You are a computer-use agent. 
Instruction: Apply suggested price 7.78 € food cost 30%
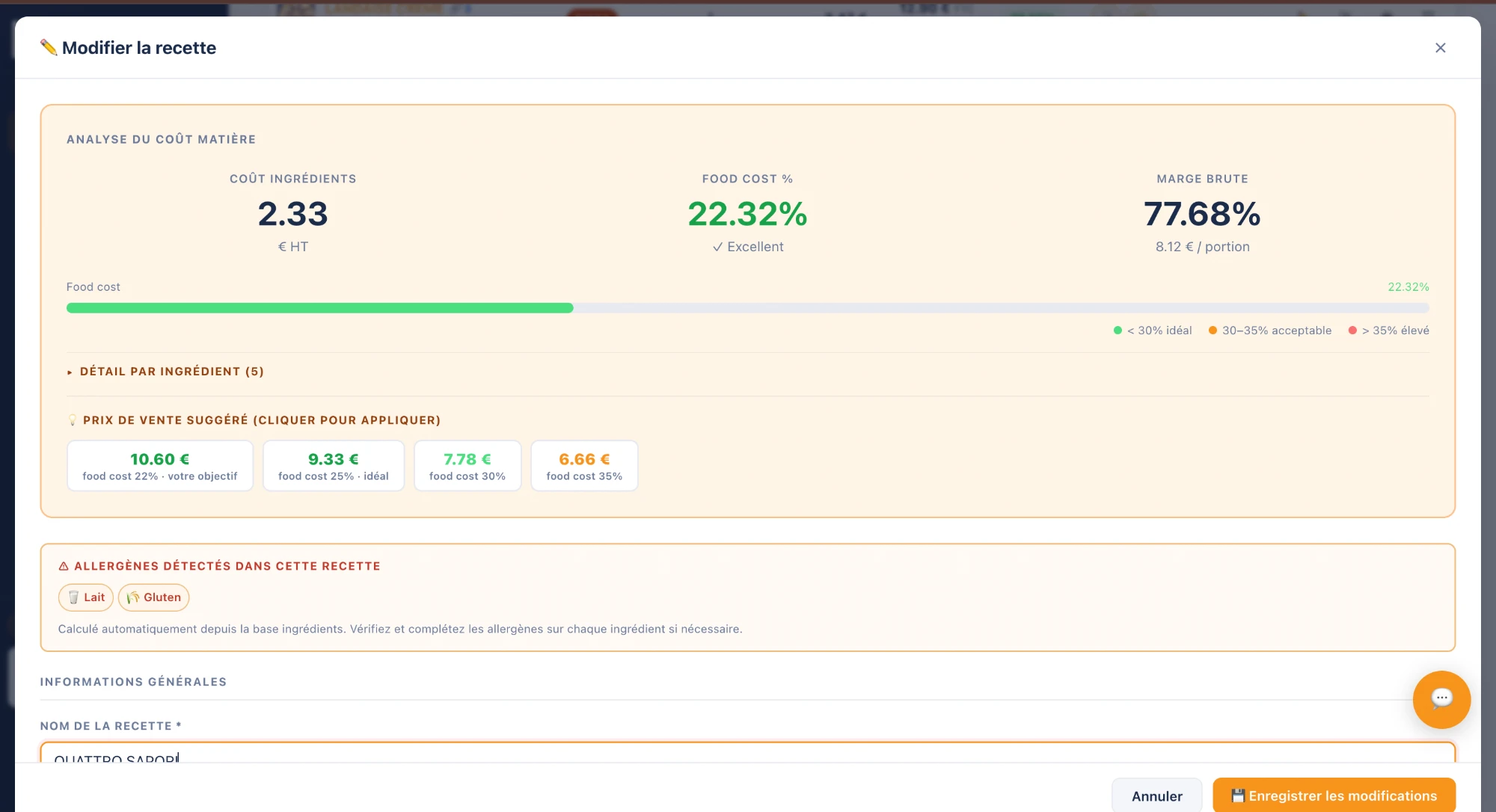point(467,466)
